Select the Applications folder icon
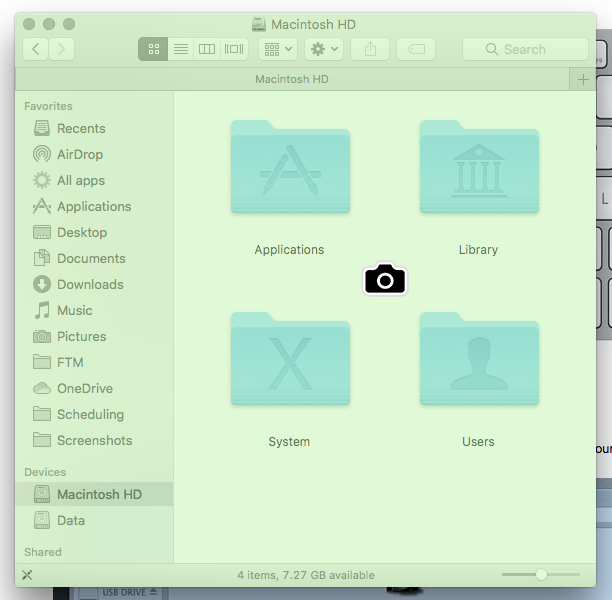 pyautogui.click(x=290, y=167)
